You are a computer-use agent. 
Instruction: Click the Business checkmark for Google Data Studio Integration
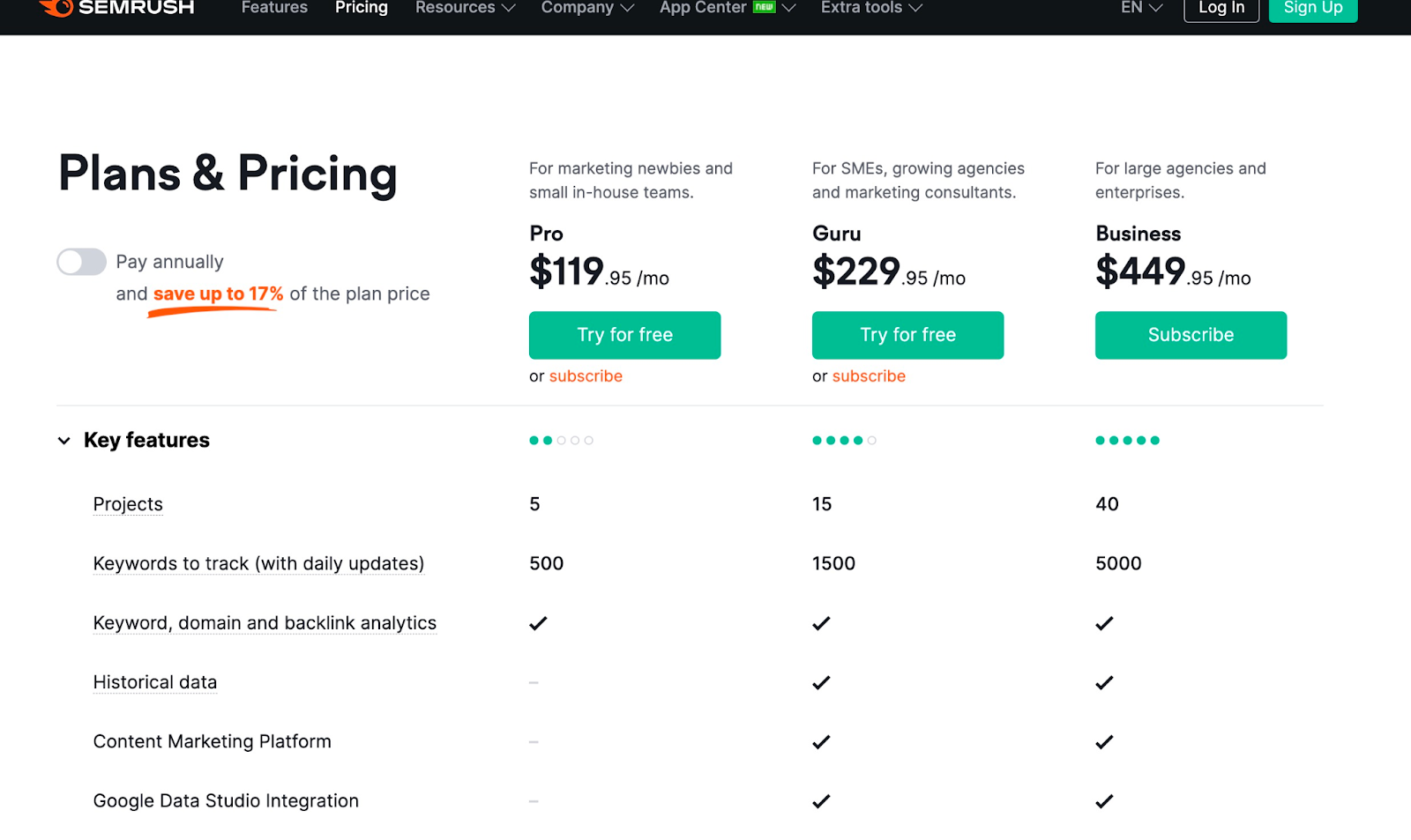[1104, 801]
